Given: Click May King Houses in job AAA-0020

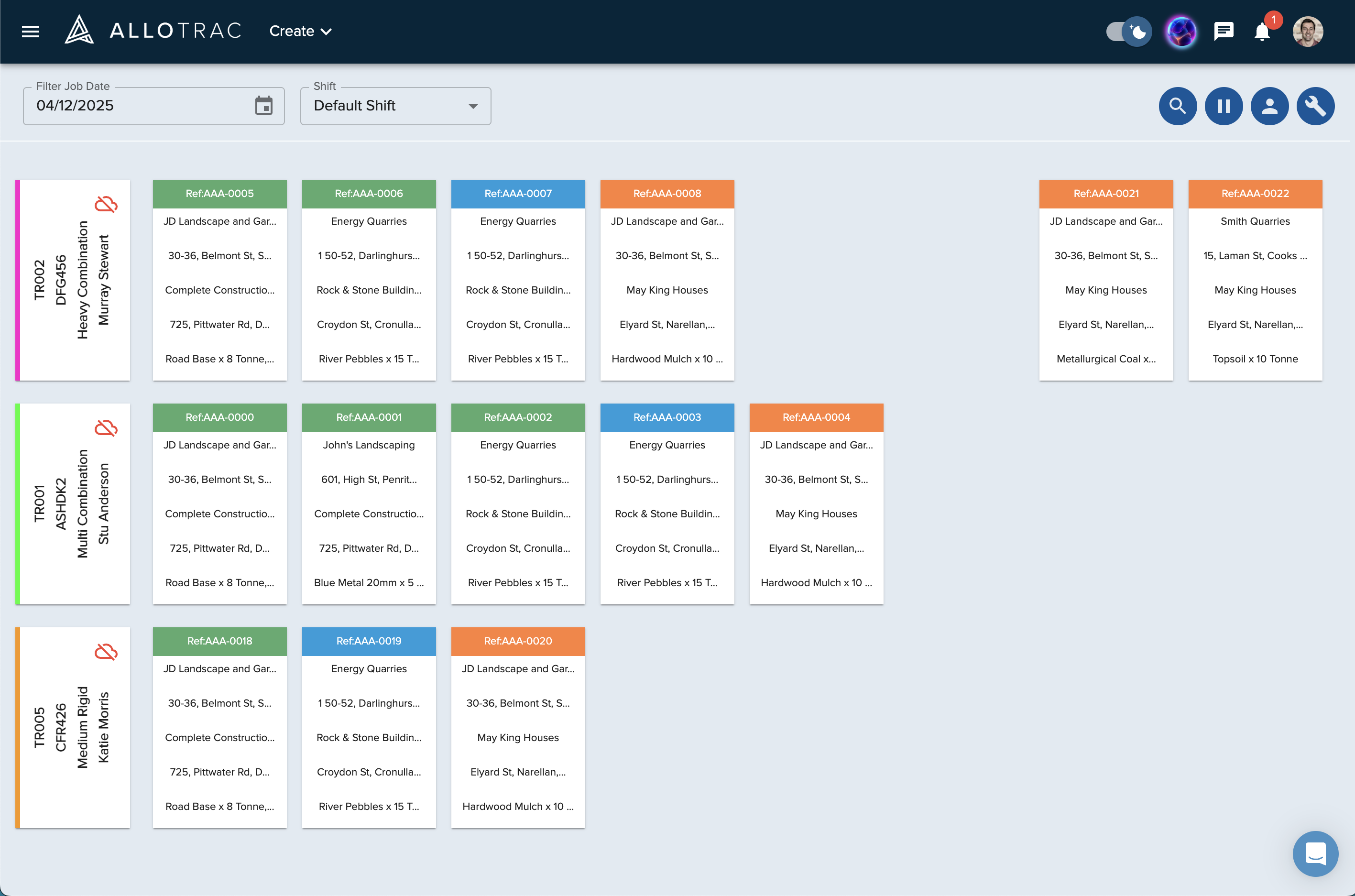Looking at the screenshot, I should click(518, 738).
